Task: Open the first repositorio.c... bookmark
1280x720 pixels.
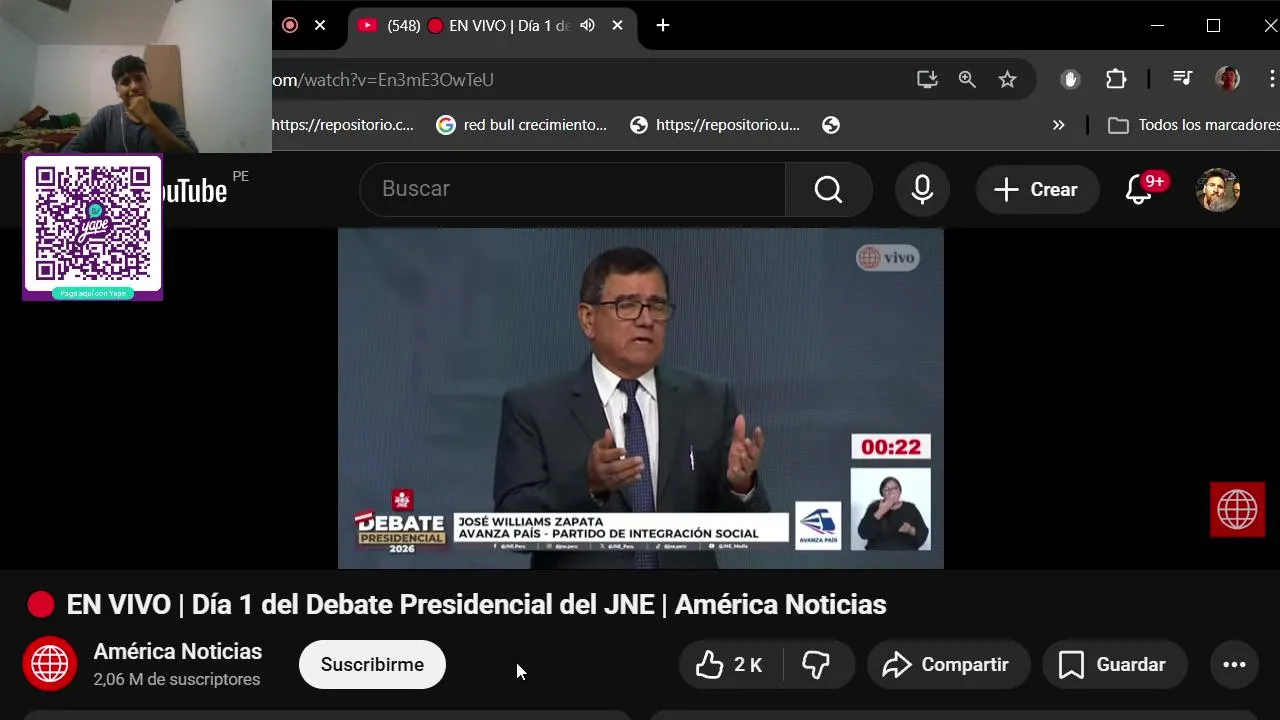Action: coord(343,125)
